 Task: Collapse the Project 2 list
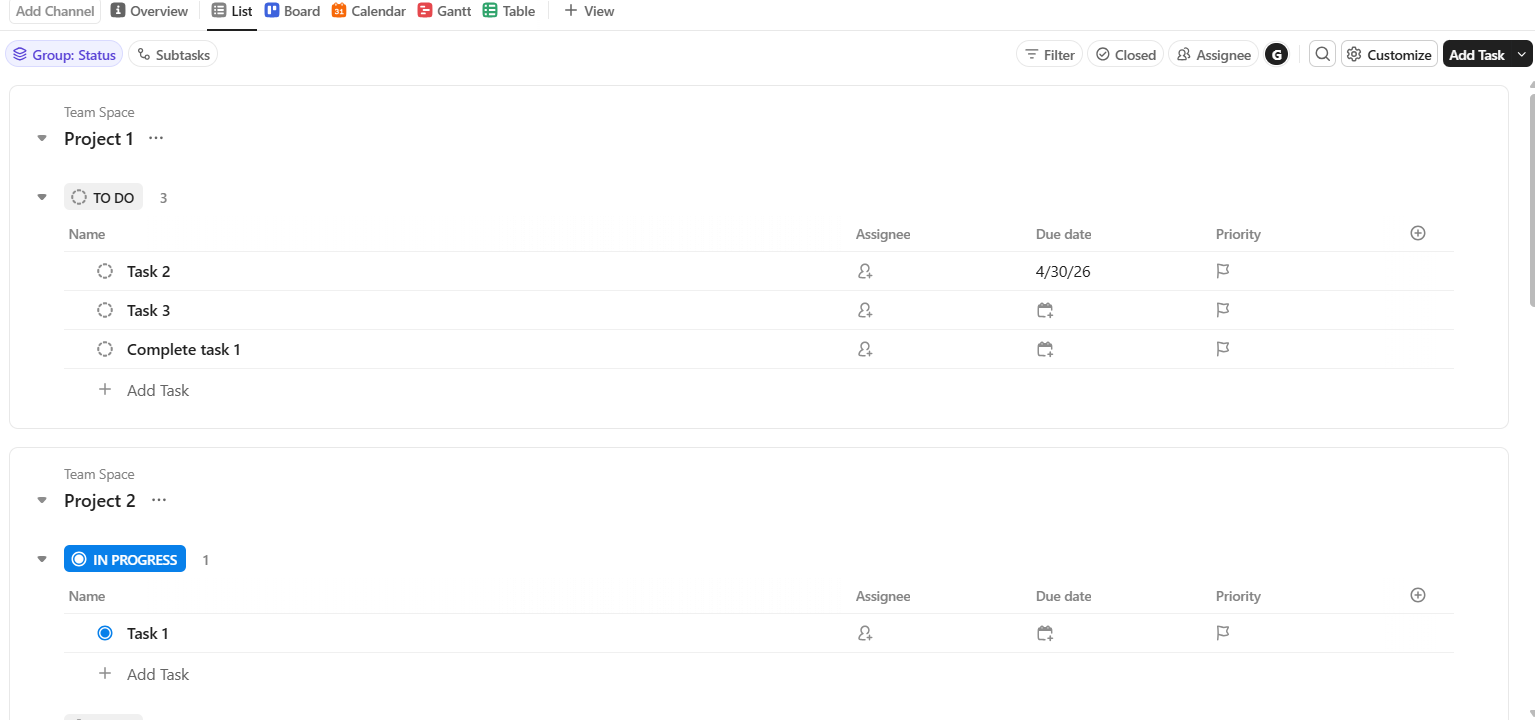click(42, 500)
